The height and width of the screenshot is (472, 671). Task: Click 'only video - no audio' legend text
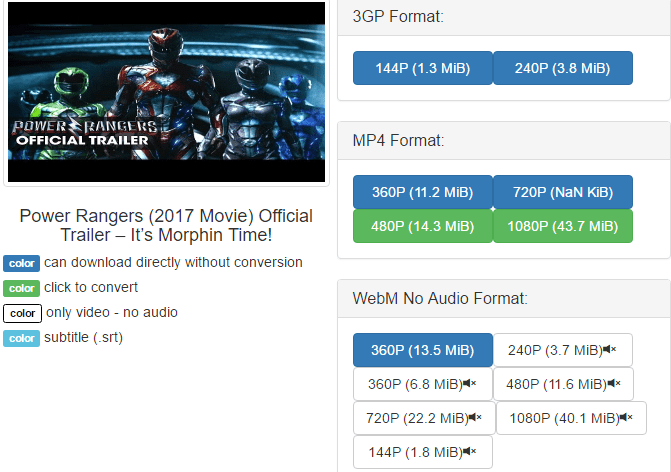112,312
